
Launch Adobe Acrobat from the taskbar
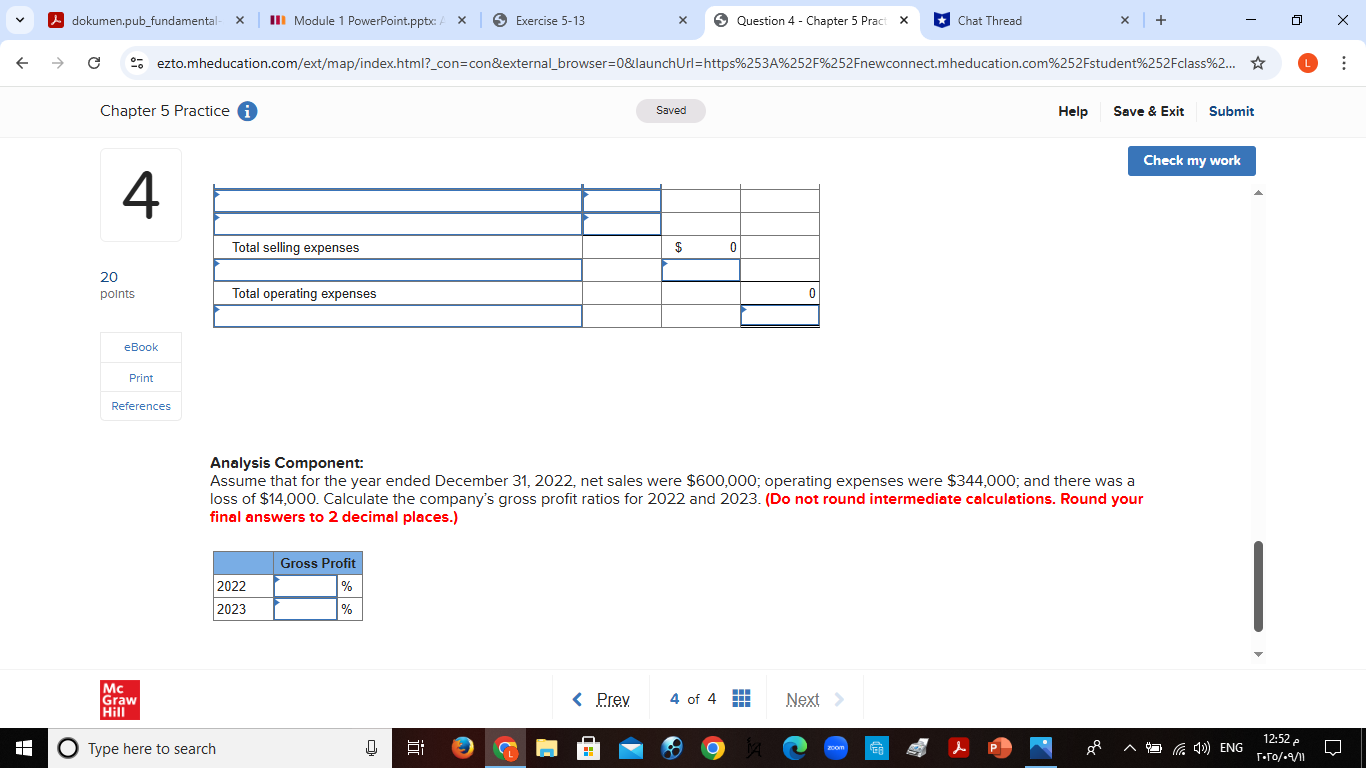point(960,748)
